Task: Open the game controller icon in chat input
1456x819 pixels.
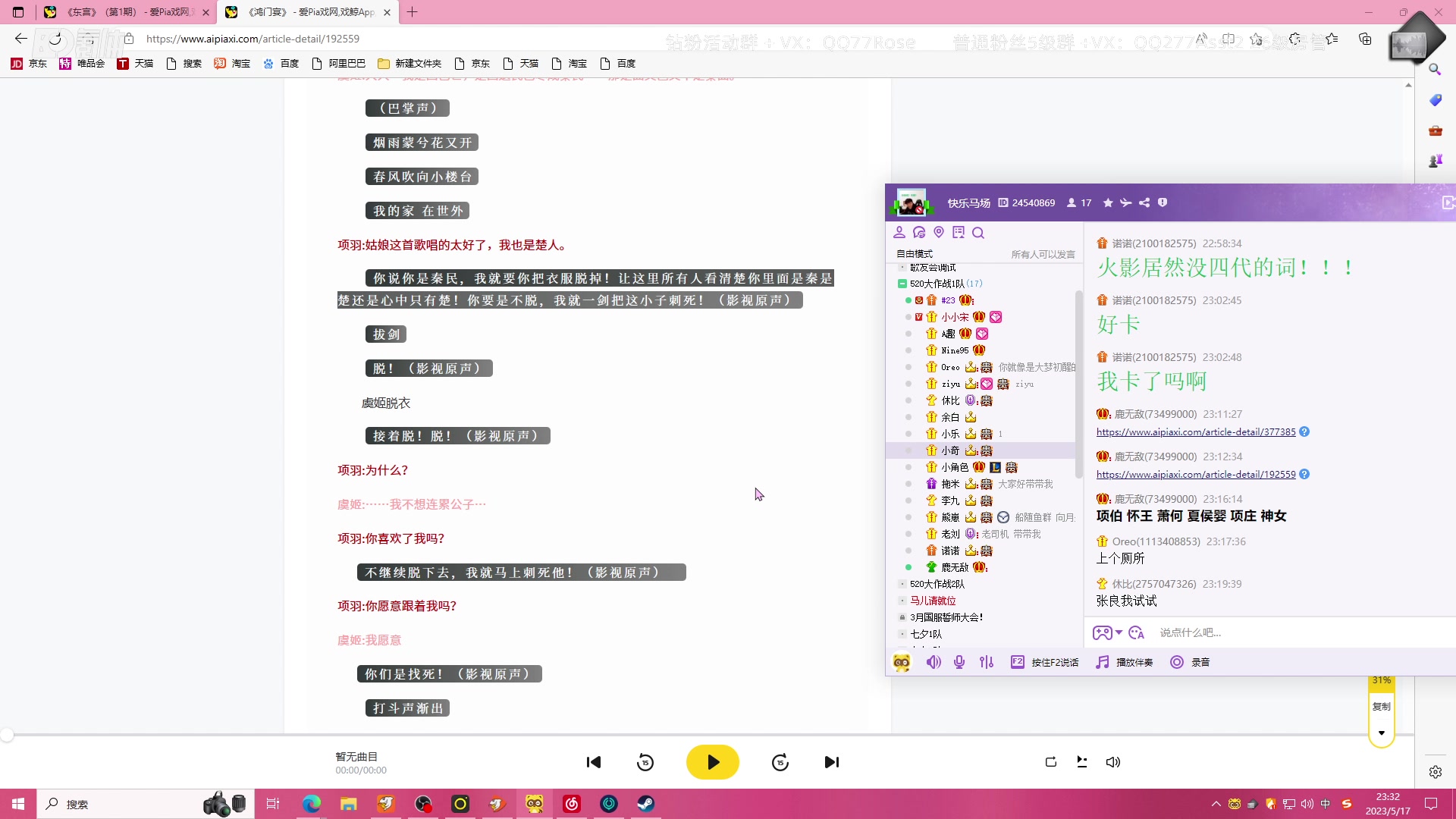Action: click(1102, 632)
